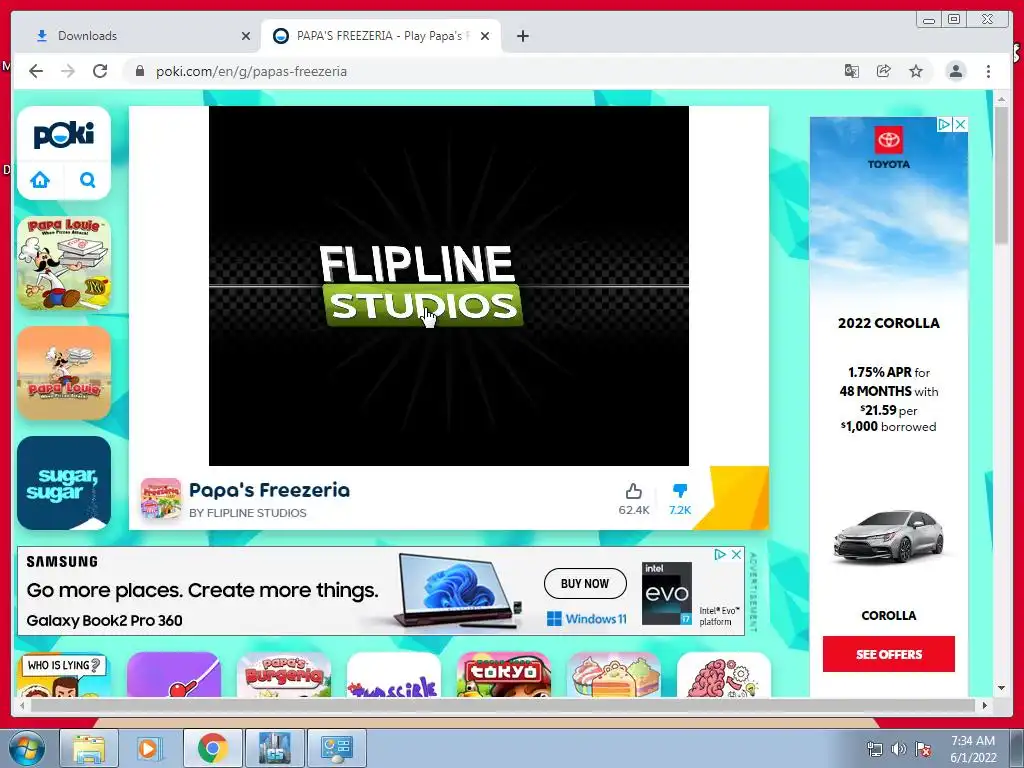The image size is (1024, 768).
Task: Open Chrome three-dot menu
Action: coord(988,71)
